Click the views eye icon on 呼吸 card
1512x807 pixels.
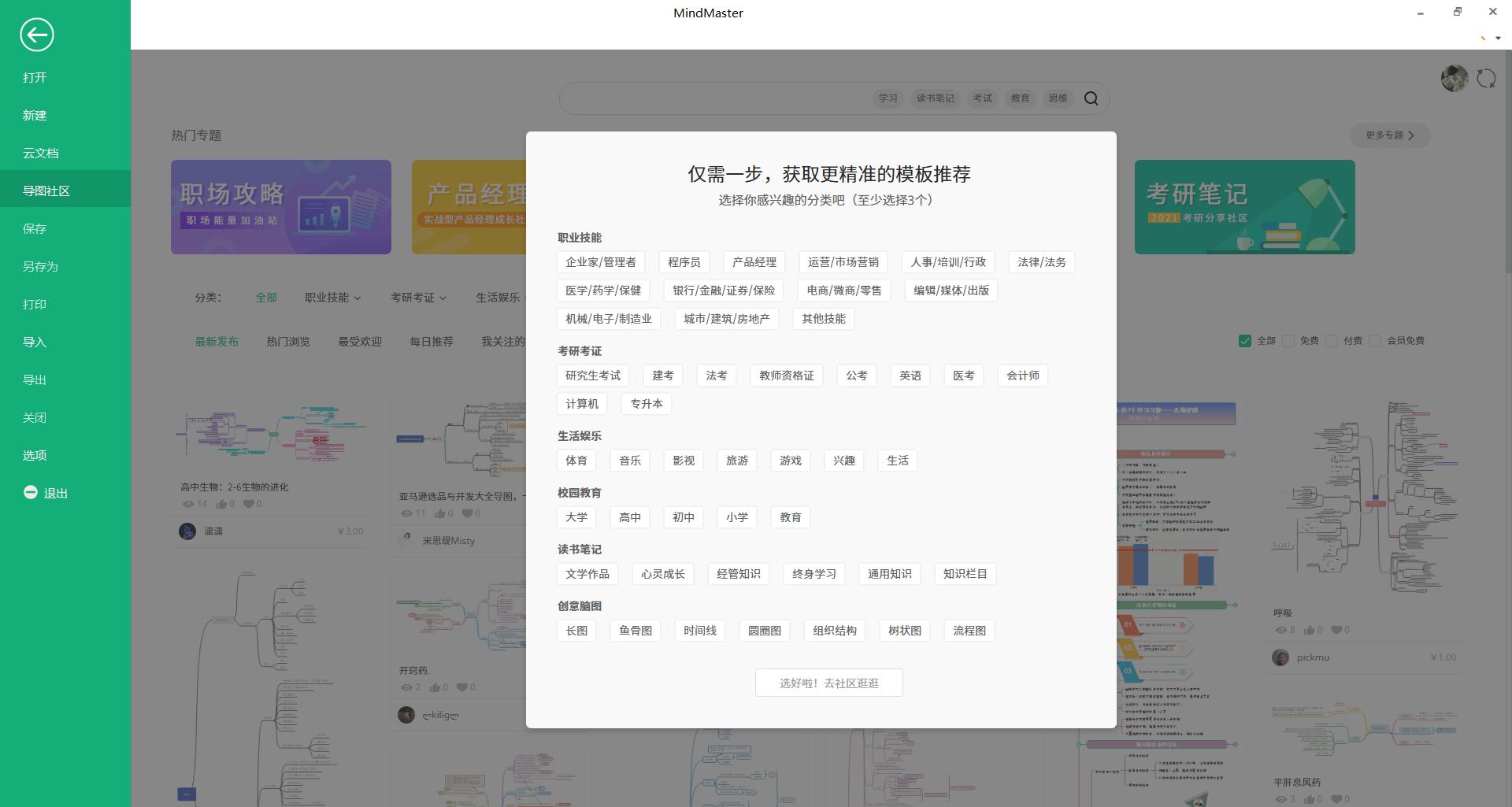1280,629
